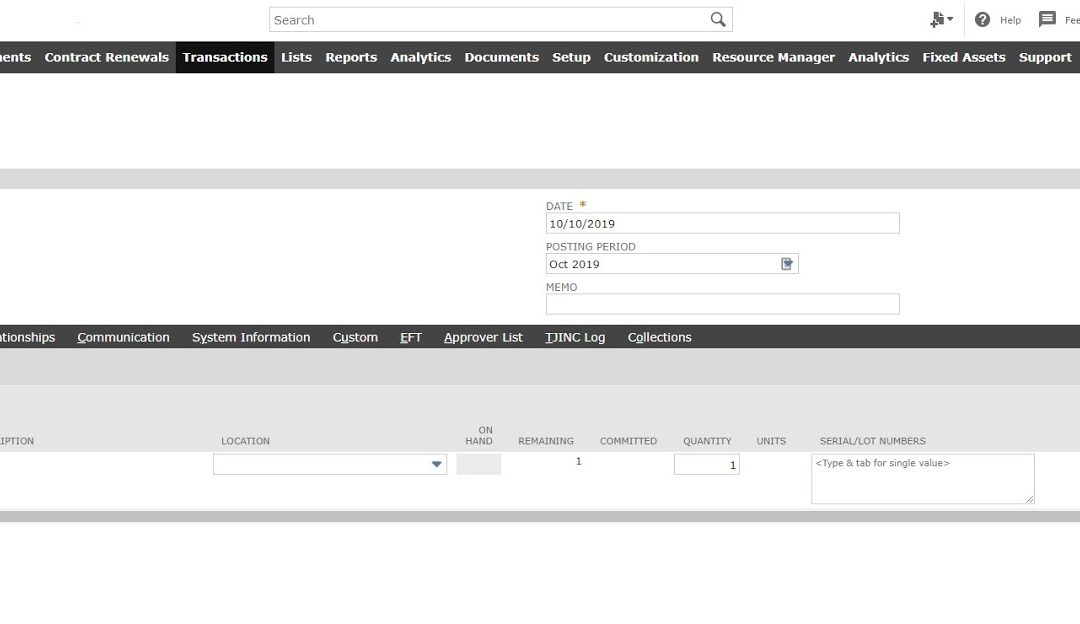Viewport: 1080px width, 624px height.
Task: Switch to the Collections subtab
Action: [x=659, y=337]
